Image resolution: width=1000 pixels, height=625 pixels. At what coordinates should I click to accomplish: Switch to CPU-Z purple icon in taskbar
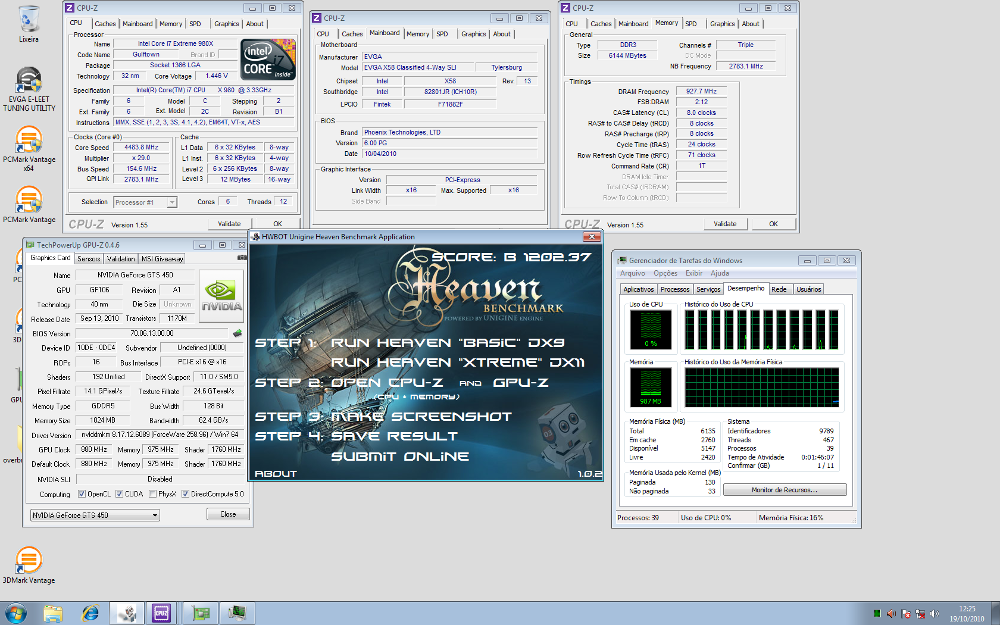[x=161, y=614]
